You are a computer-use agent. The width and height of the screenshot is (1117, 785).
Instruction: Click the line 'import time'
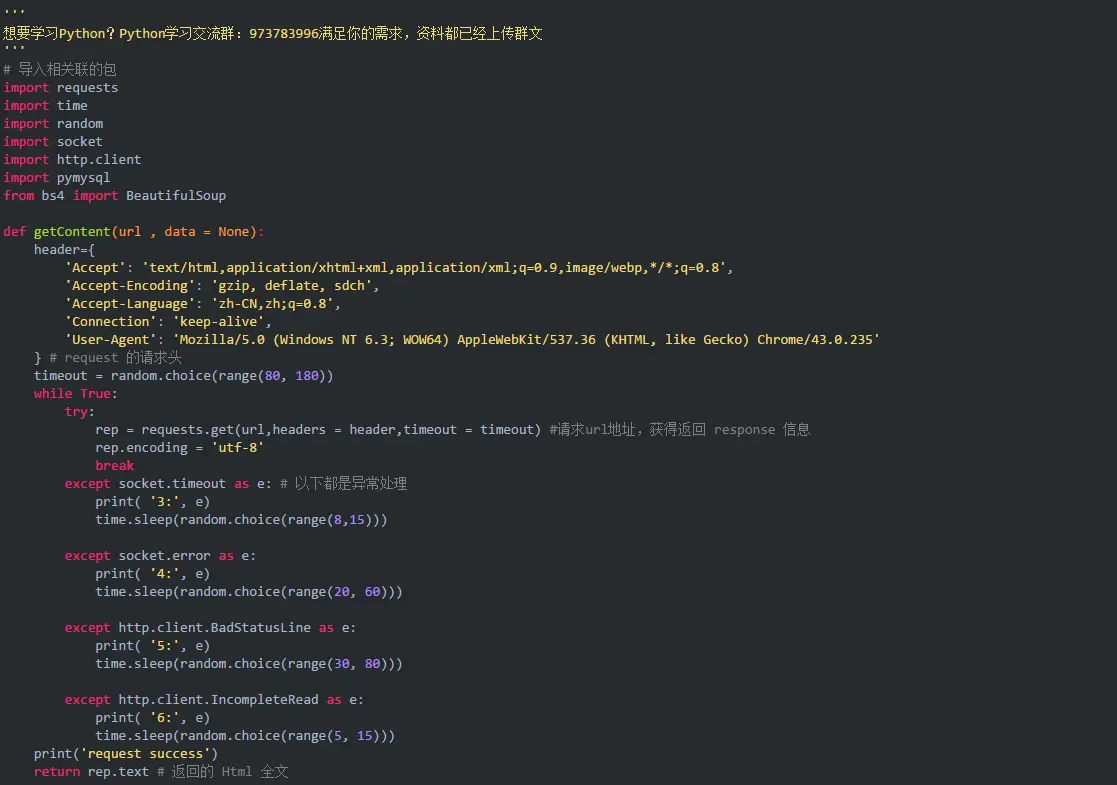(x=46, y=105)
